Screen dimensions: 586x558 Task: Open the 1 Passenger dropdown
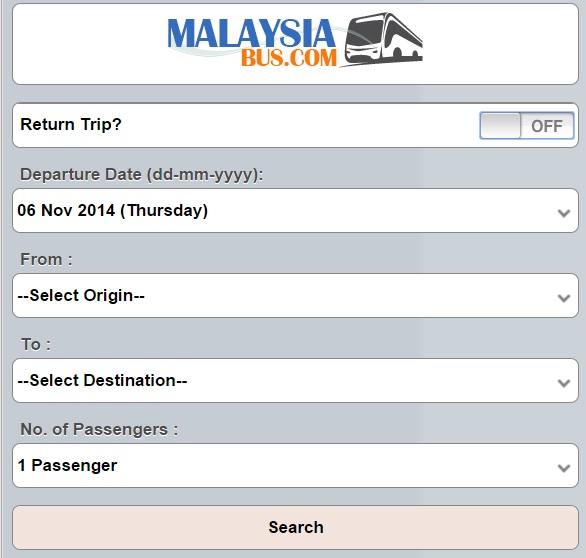click(x=295, y=465)
